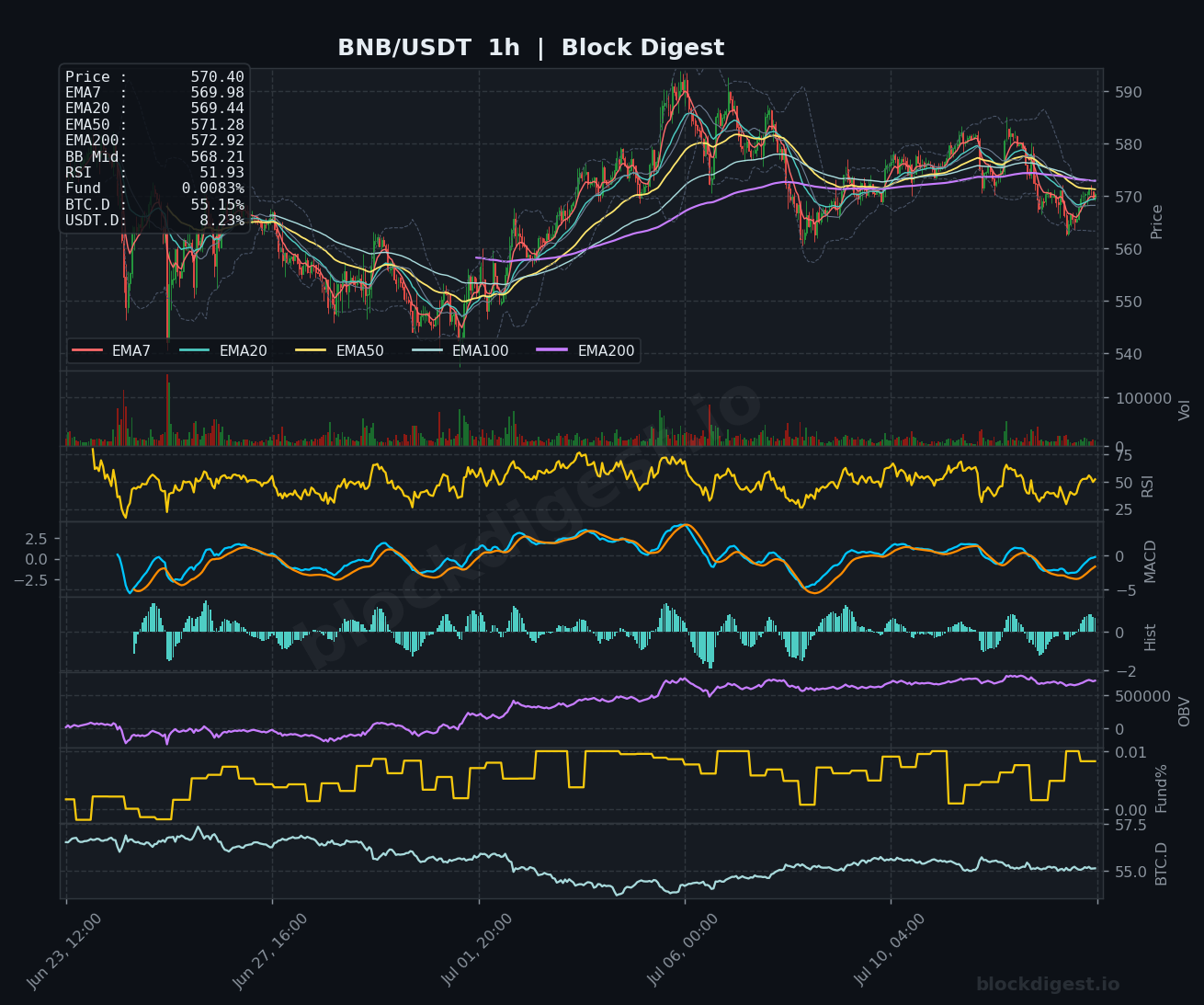The width and height of the screenshot is (1204, 1005).
Task: Click the MACD axis title
Action: coord(1151,560)
